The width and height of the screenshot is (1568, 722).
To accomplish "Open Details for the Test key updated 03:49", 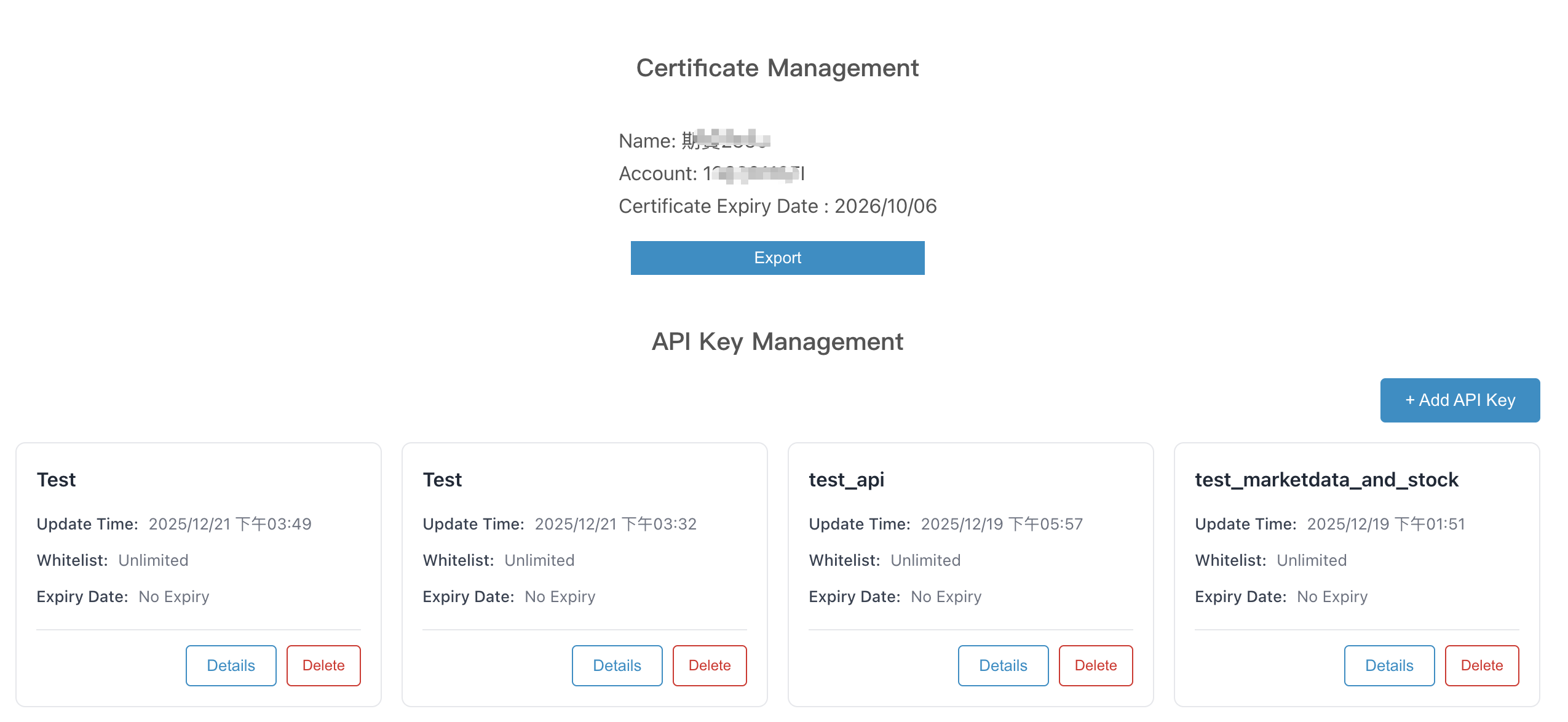I will 231,665.
